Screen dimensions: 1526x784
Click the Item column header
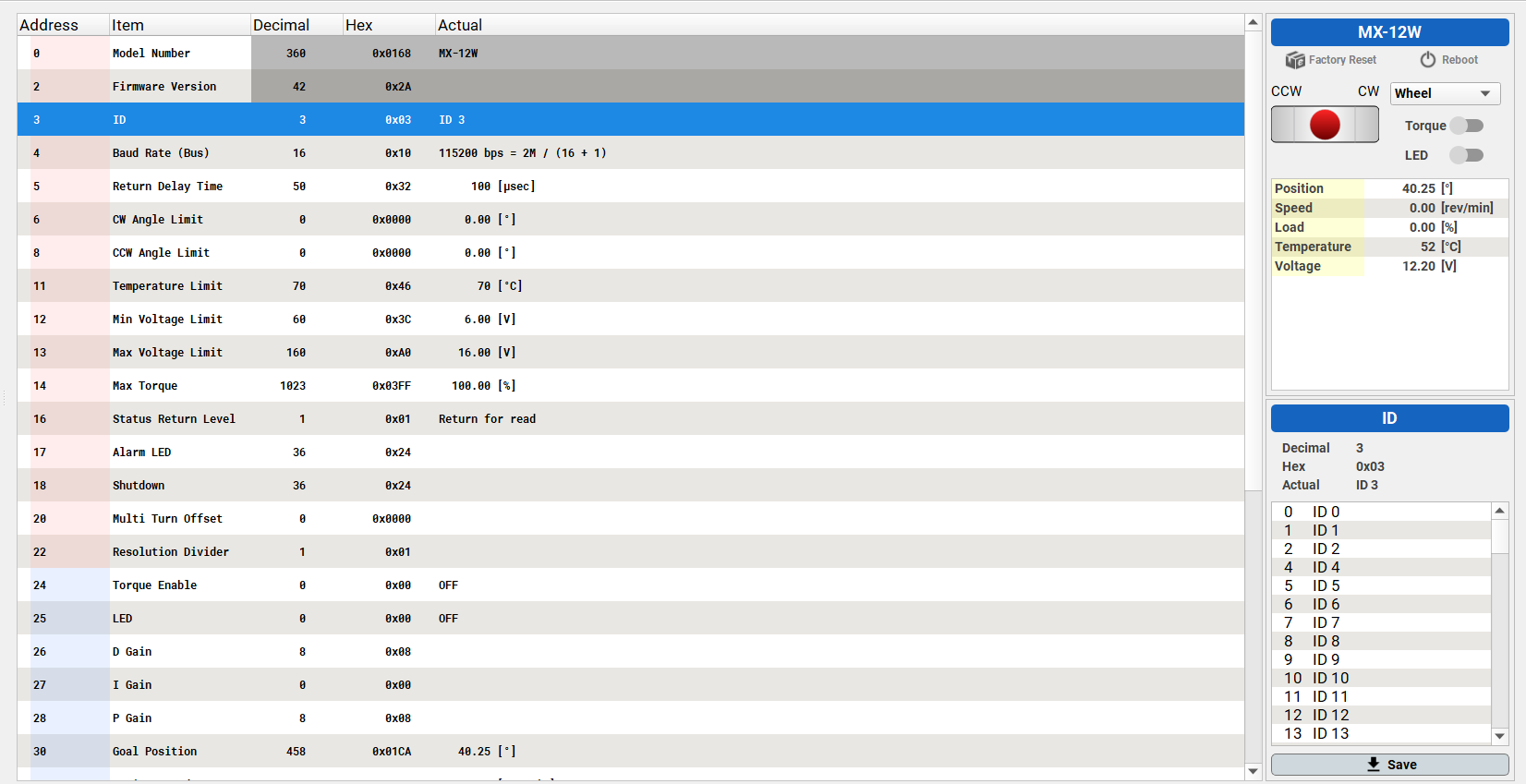pyautogui.click(x=180, y=25)
